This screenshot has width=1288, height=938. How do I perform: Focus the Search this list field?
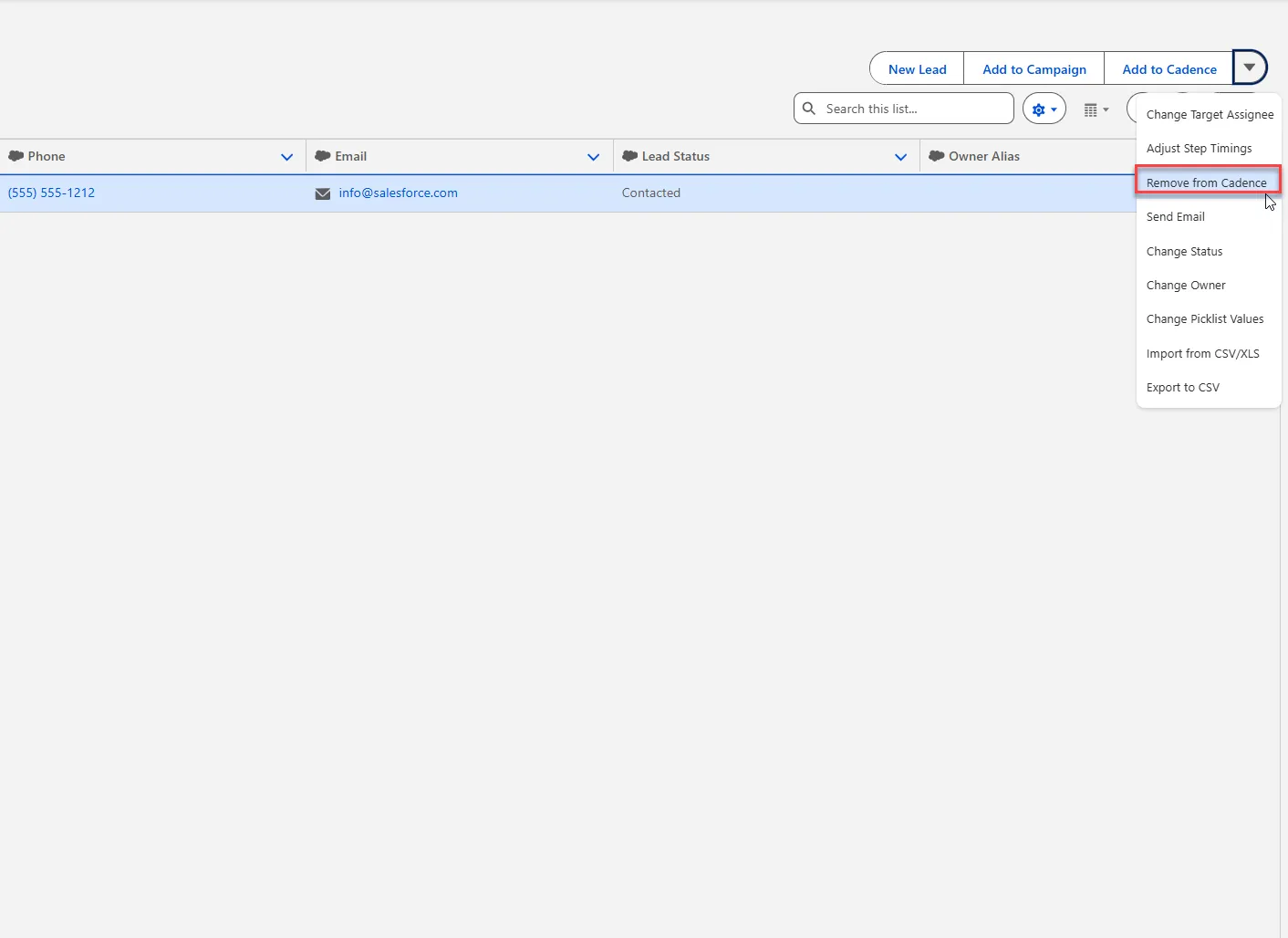(912, 109)
